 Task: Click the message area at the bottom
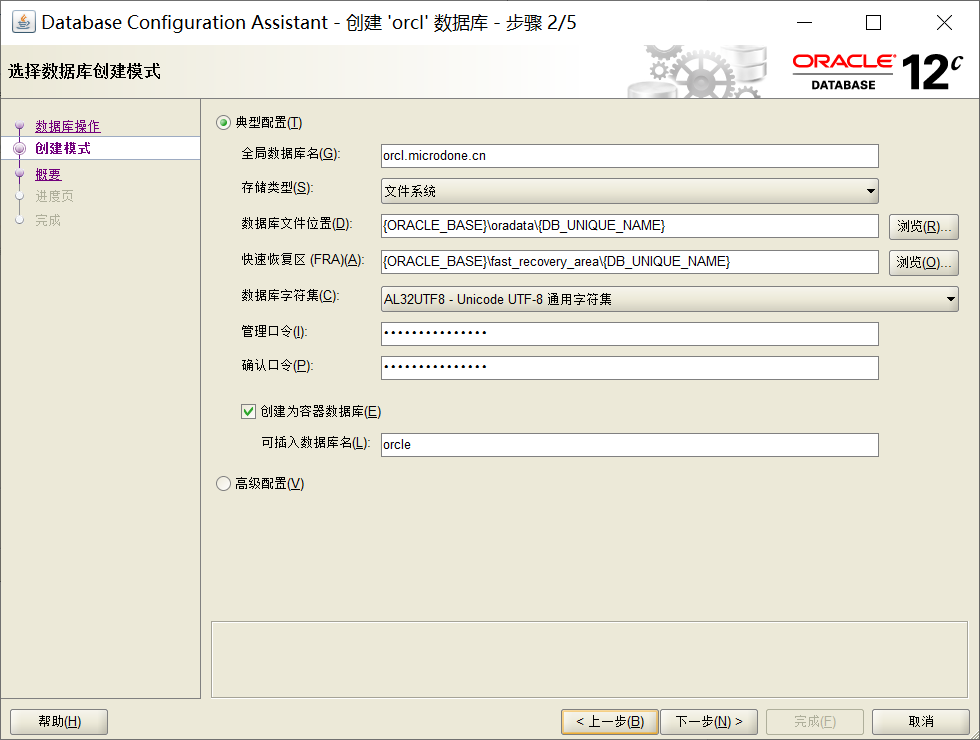tap(589, 659)
